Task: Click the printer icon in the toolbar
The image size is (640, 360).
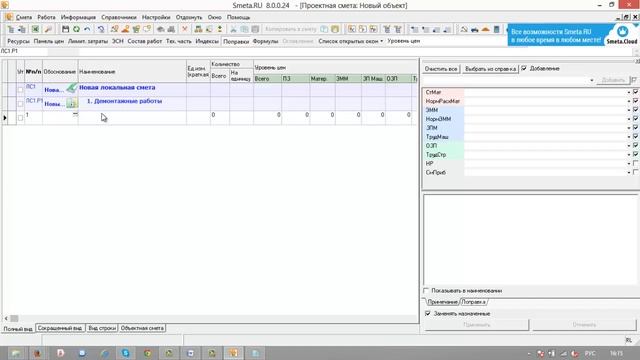Action: 171,29
